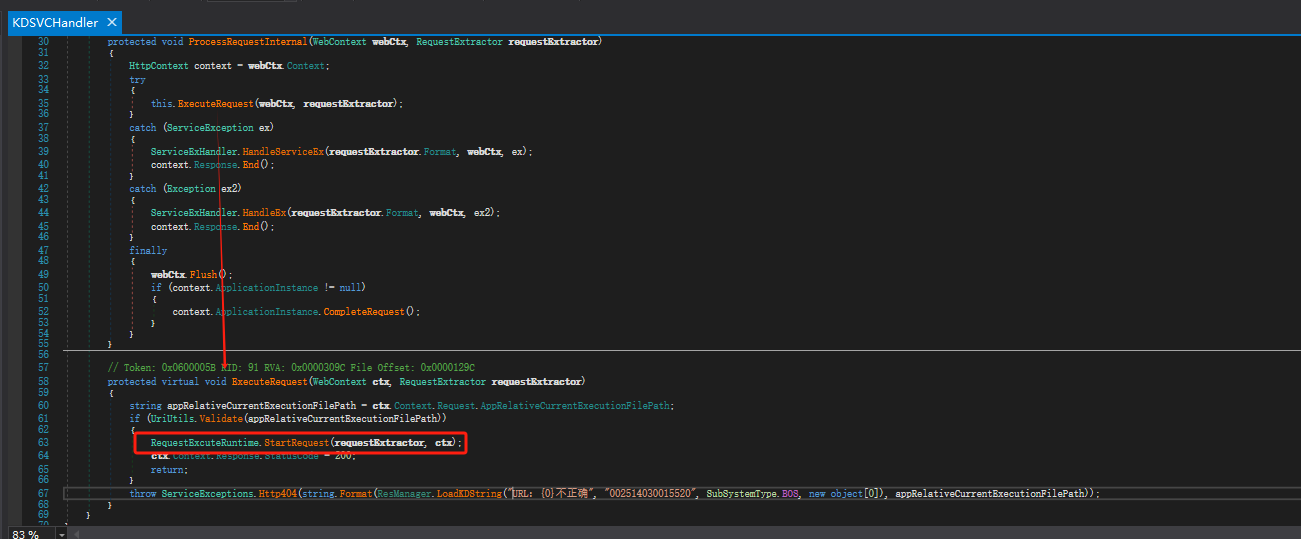Click ResManager class on line 67
The height and width of the screenshot is (539, 1301).
(x=403, y=494)
